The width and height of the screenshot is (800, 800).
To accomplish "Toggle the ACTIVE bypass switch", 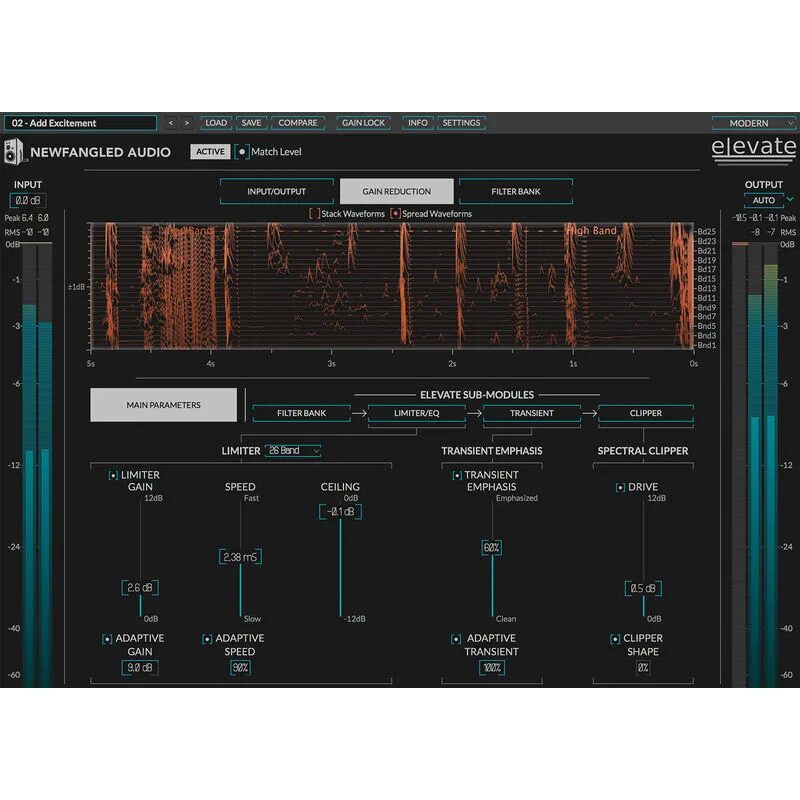I will point(210,152).
